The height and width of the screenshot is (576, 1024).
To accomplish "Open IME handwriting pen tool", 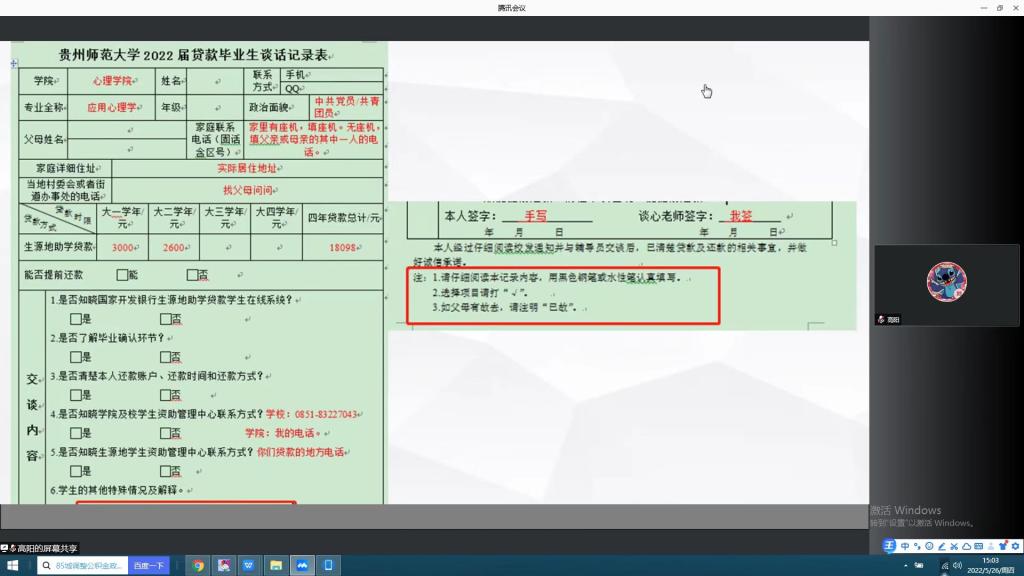I will (x=942, y=546).
